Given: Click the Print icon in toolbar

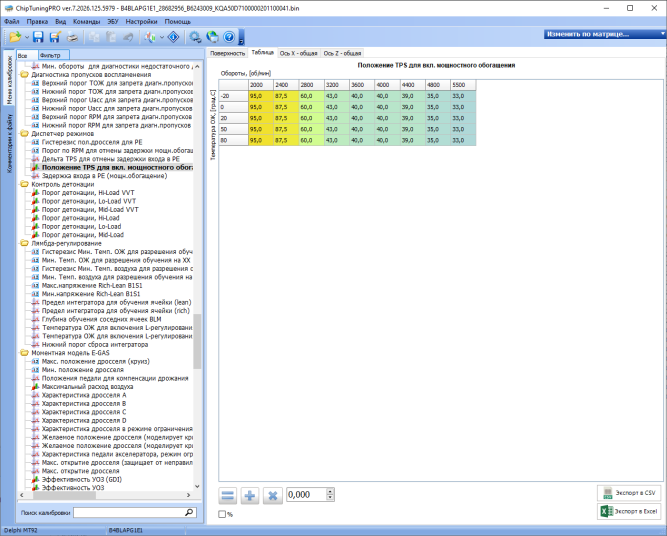Looking at the screenshot, I should [x=72, y=37].
